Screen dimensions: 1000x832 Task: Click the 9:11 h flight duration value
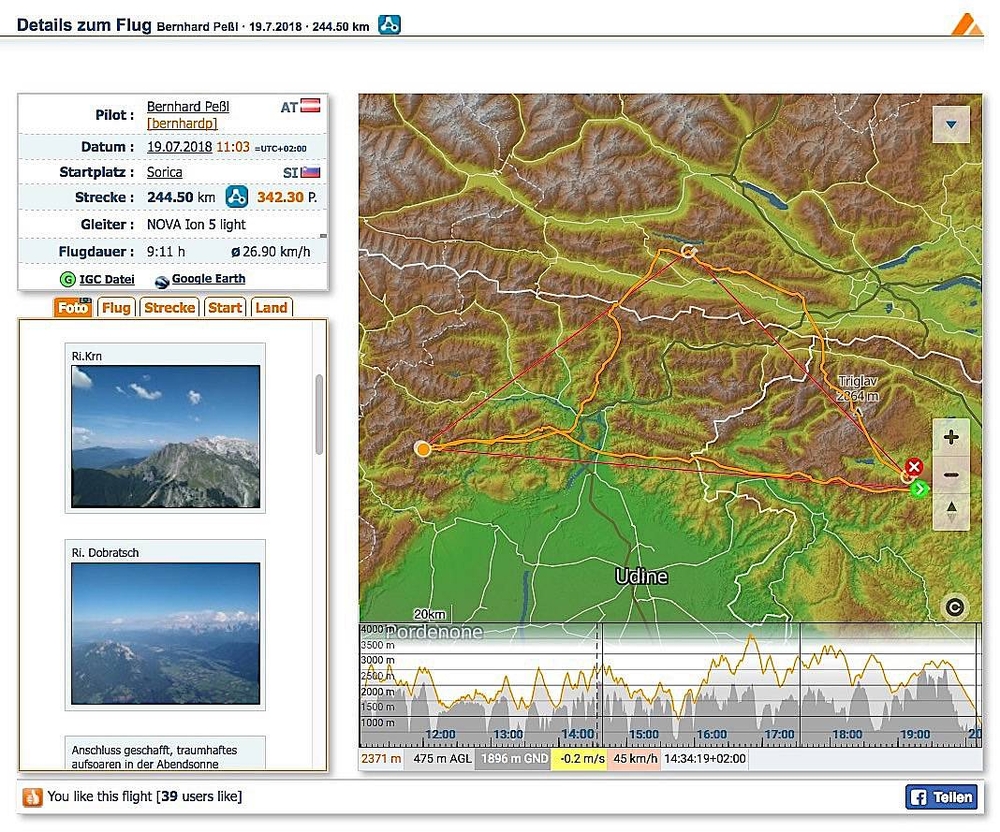[166, 252]
